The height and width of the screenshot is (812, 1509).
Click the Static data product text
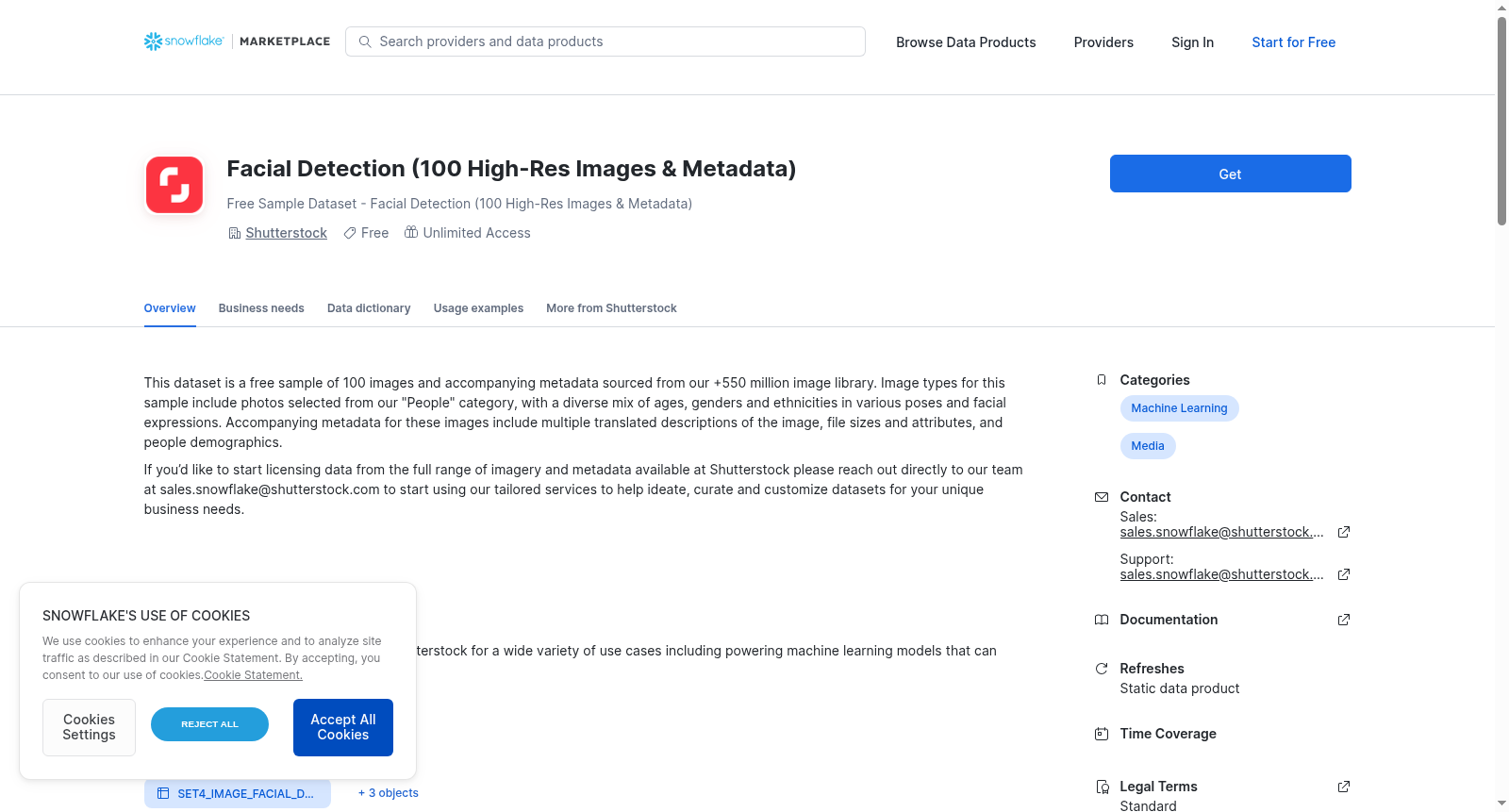[x=1180, y=688]
